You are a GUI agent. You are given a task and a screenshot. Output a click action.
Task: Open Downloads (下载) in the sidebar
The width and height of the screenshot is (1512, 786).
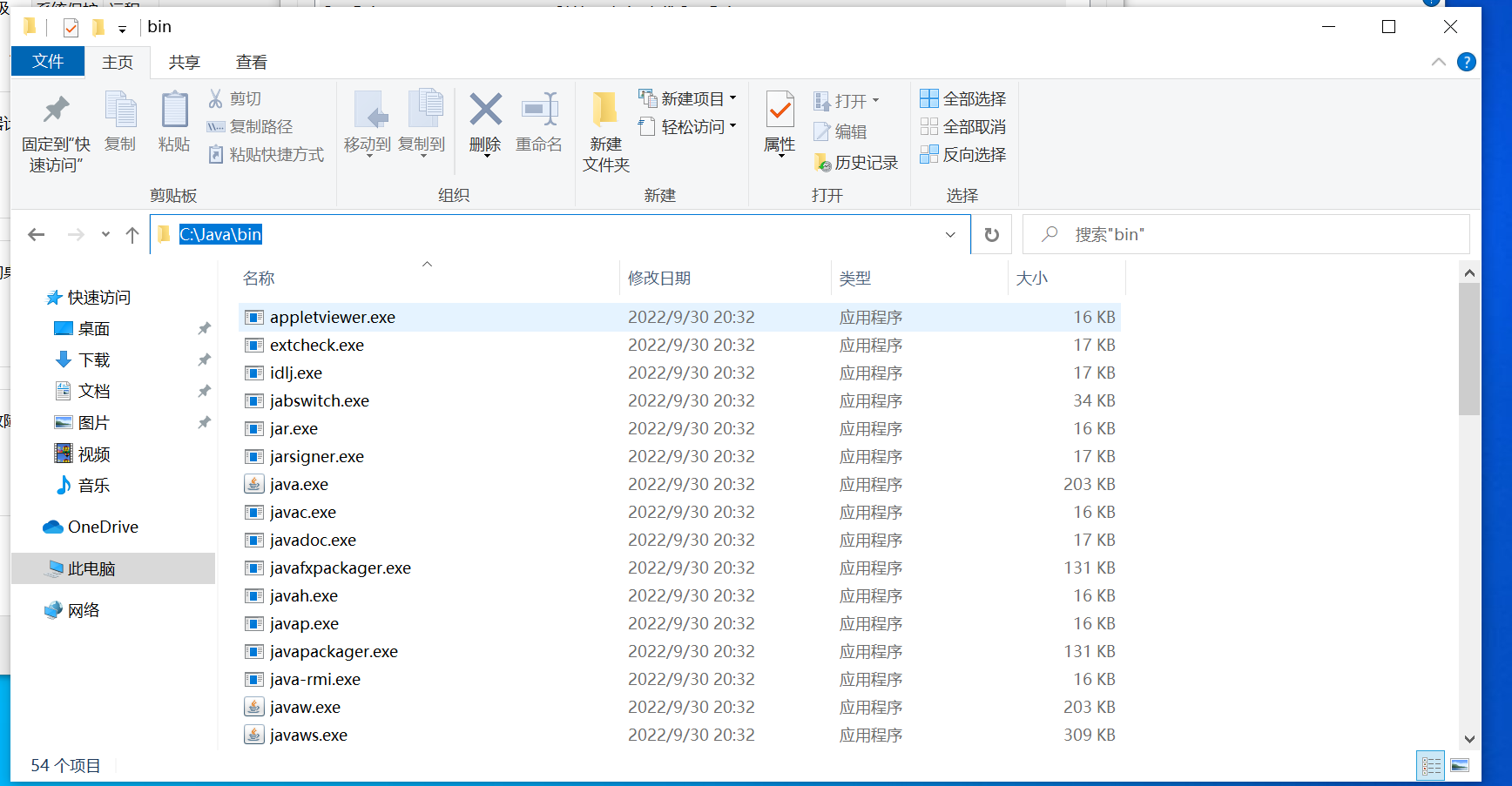pyautogui.click(x=82, y=359)
